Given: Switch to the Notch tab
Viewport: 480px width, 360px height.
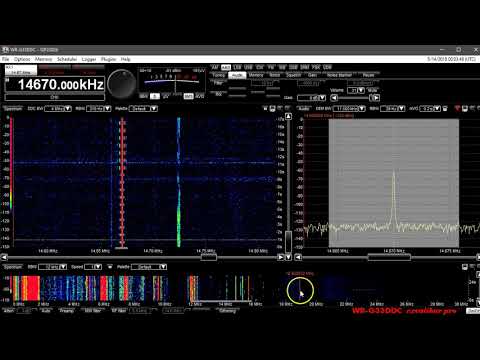Looking at the screenshot, I should click(x=275, y=75).
